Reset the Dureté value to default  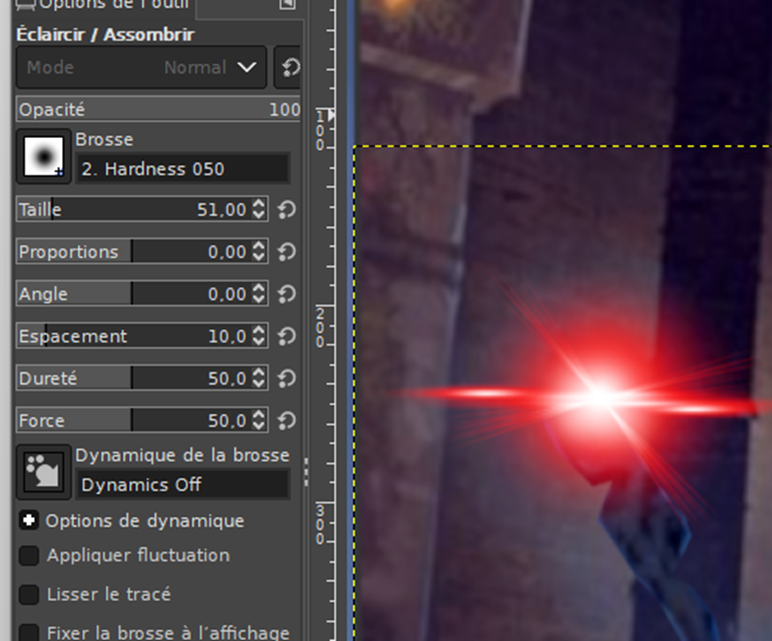(287, 378)
